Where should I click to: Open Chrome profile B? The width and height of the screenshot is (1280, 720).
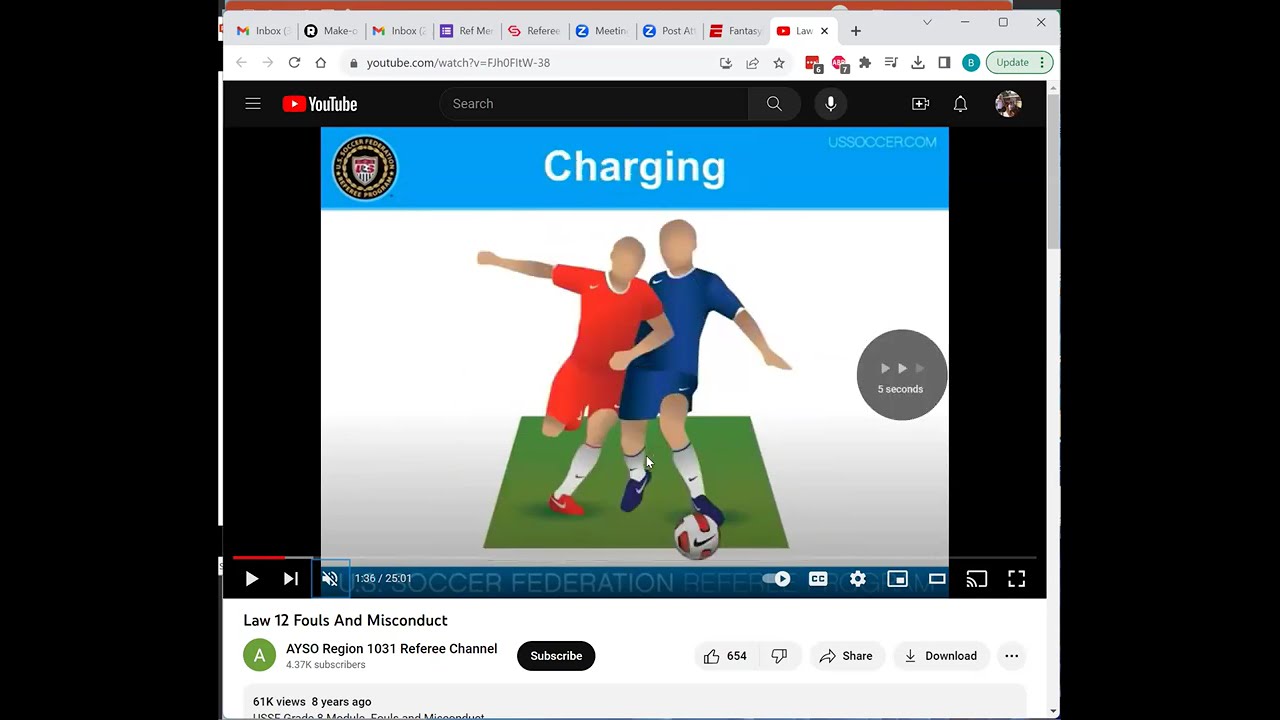[970, 63]
